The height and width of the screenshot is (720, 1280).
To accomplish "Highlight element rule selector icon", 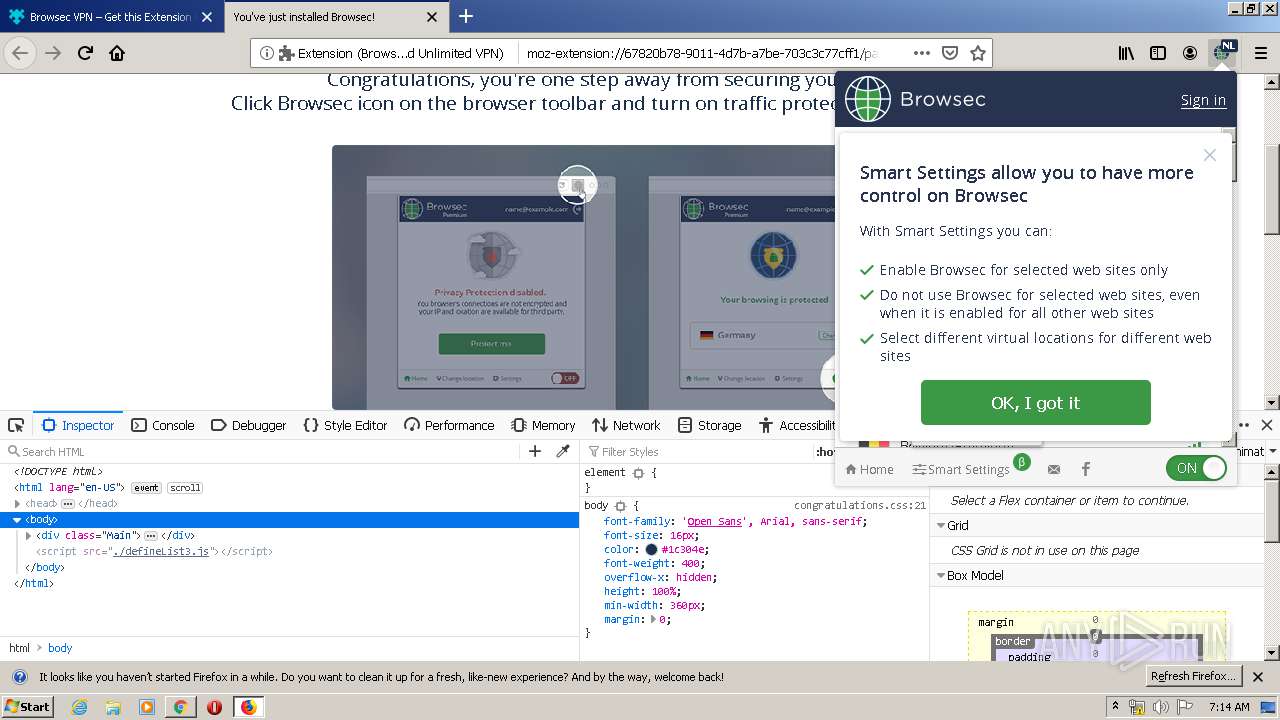I will [638, 473].
